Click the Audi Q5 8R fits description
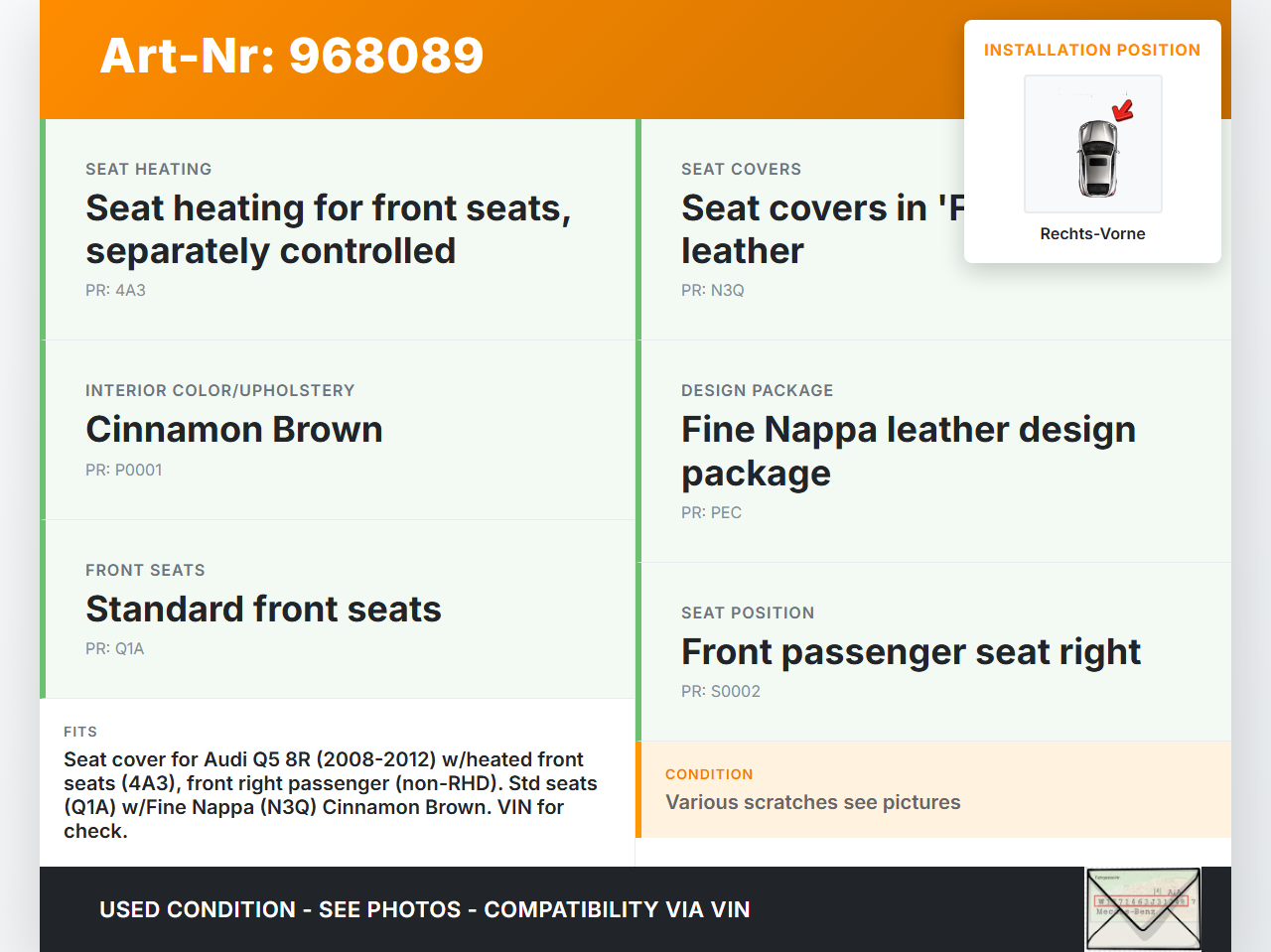Viewport: 1271px width, 952px height. 330,794
